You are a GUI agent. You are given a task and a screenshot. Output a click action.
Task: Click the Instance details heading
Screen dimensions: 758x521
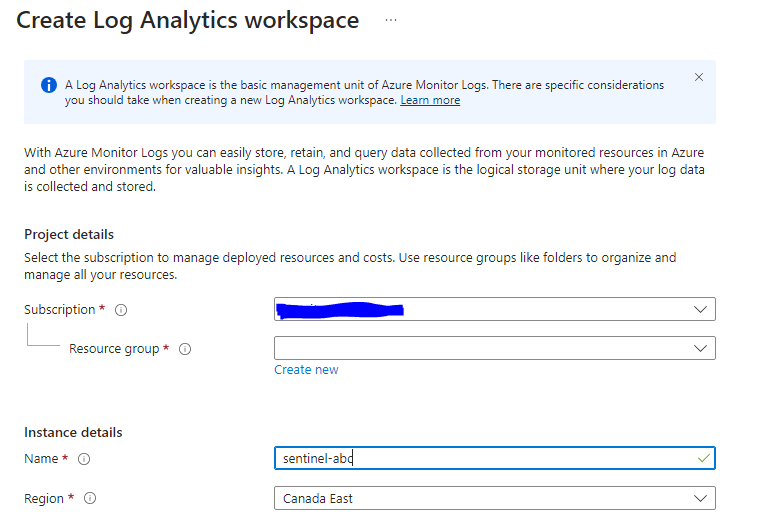(x=73, y=432)
